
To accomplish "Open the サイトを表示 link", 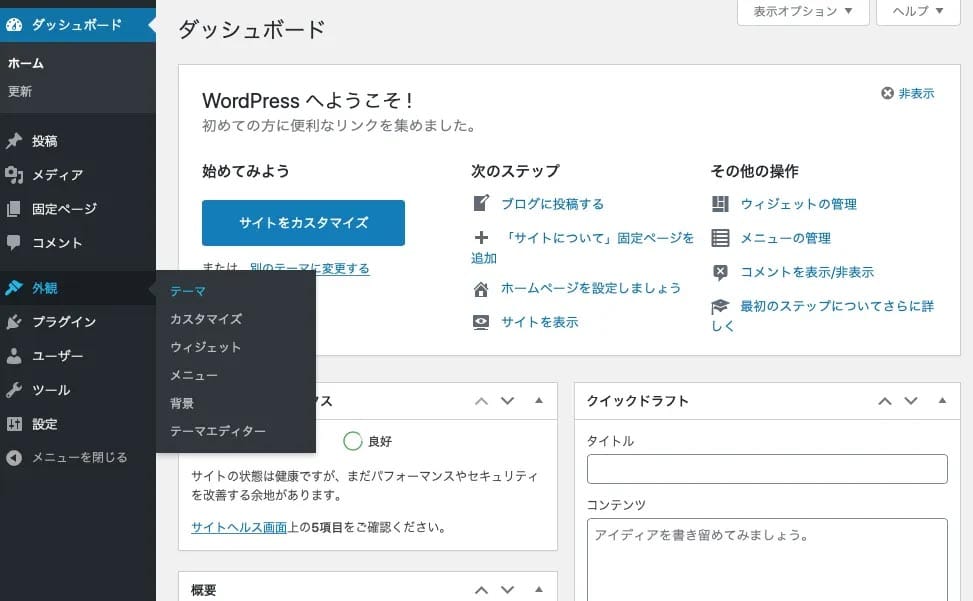I will 540,323.
